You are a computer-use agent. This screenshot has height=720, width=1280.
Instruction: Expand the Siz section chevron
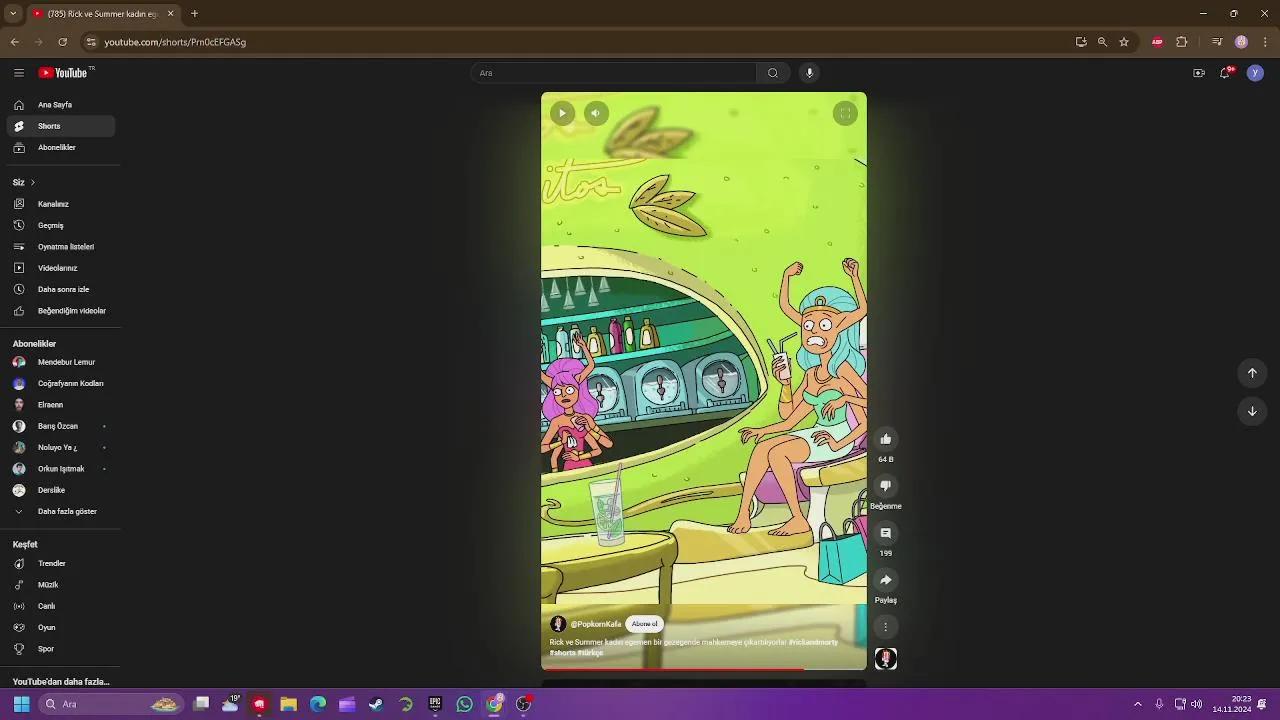click(x=32, y=183)
